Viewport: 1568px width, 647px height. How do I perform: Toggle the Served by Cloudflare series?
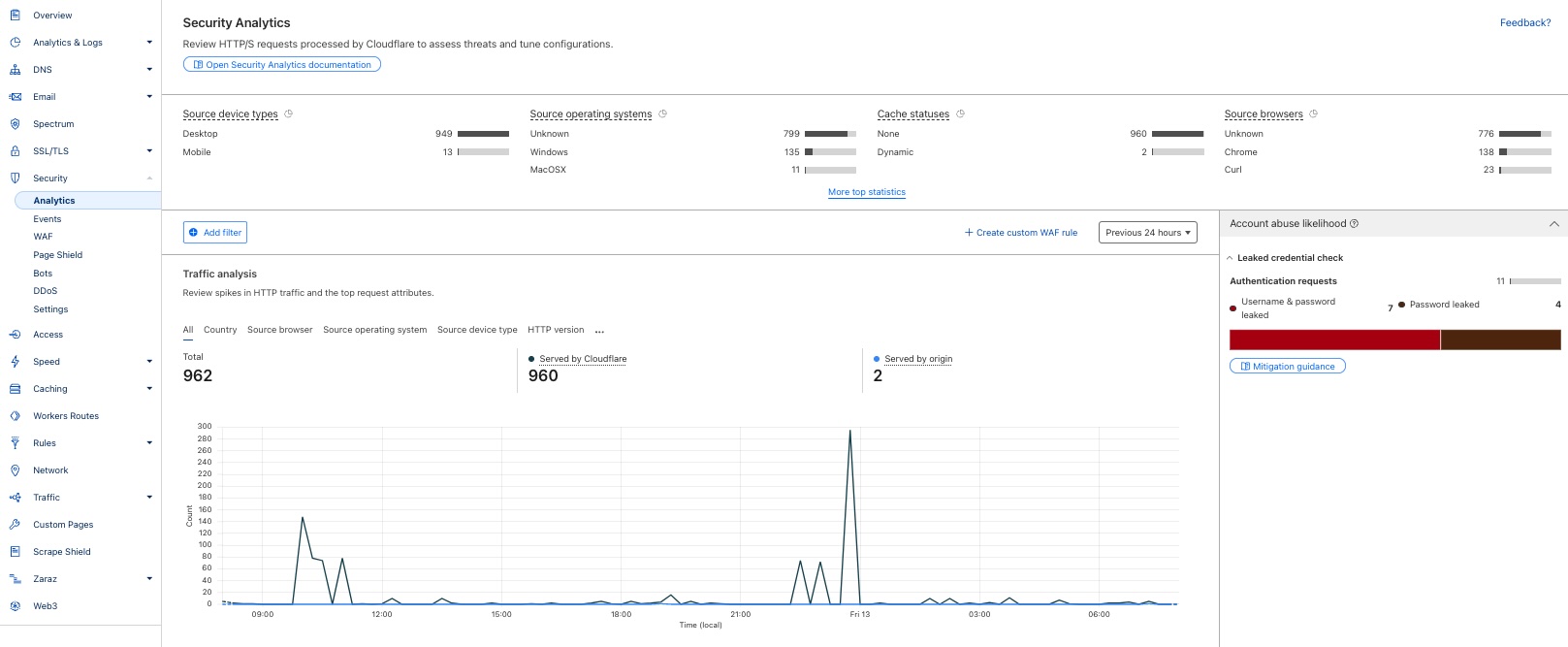tap(583, 359)
